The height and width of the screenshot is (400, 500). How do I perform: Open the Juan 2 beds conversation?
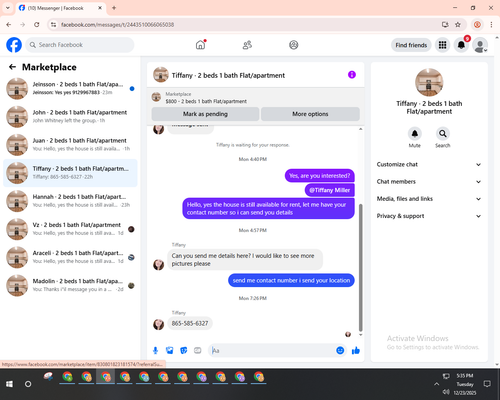click(70, 145)
